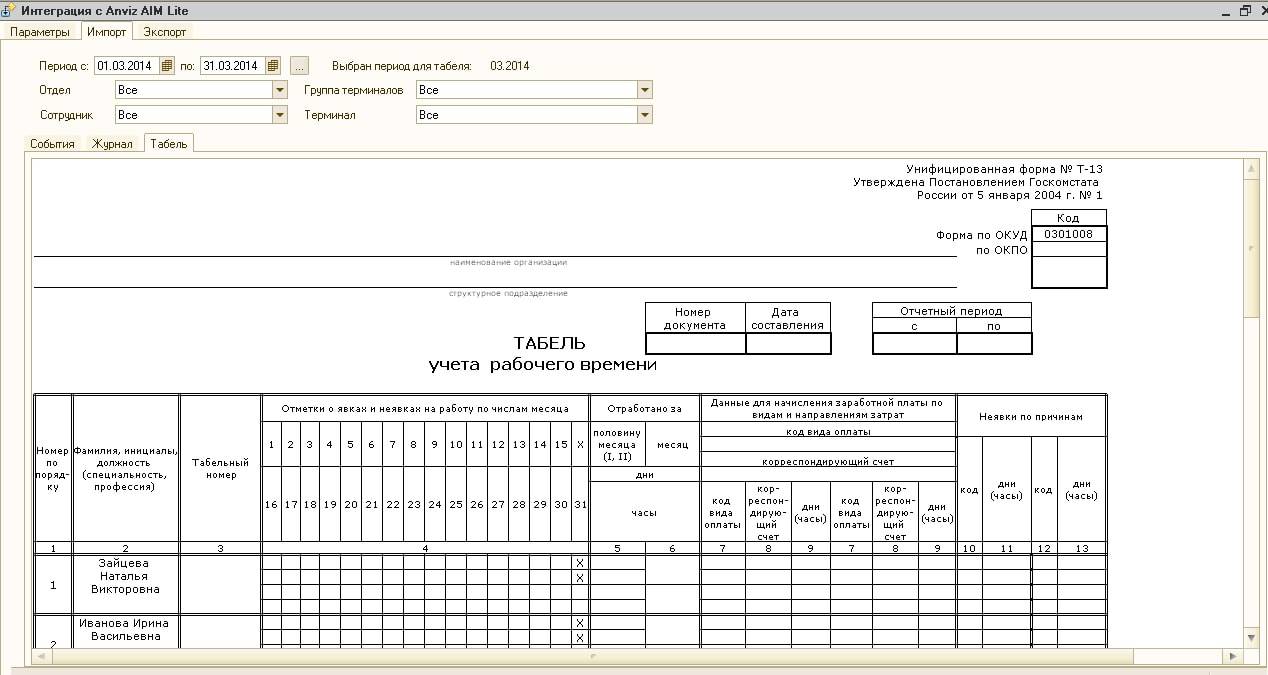The width and height of the screenshot is (1268, 675).
Task: Click the horizontal scrollbar left arrow
Action: coord(41,657)
